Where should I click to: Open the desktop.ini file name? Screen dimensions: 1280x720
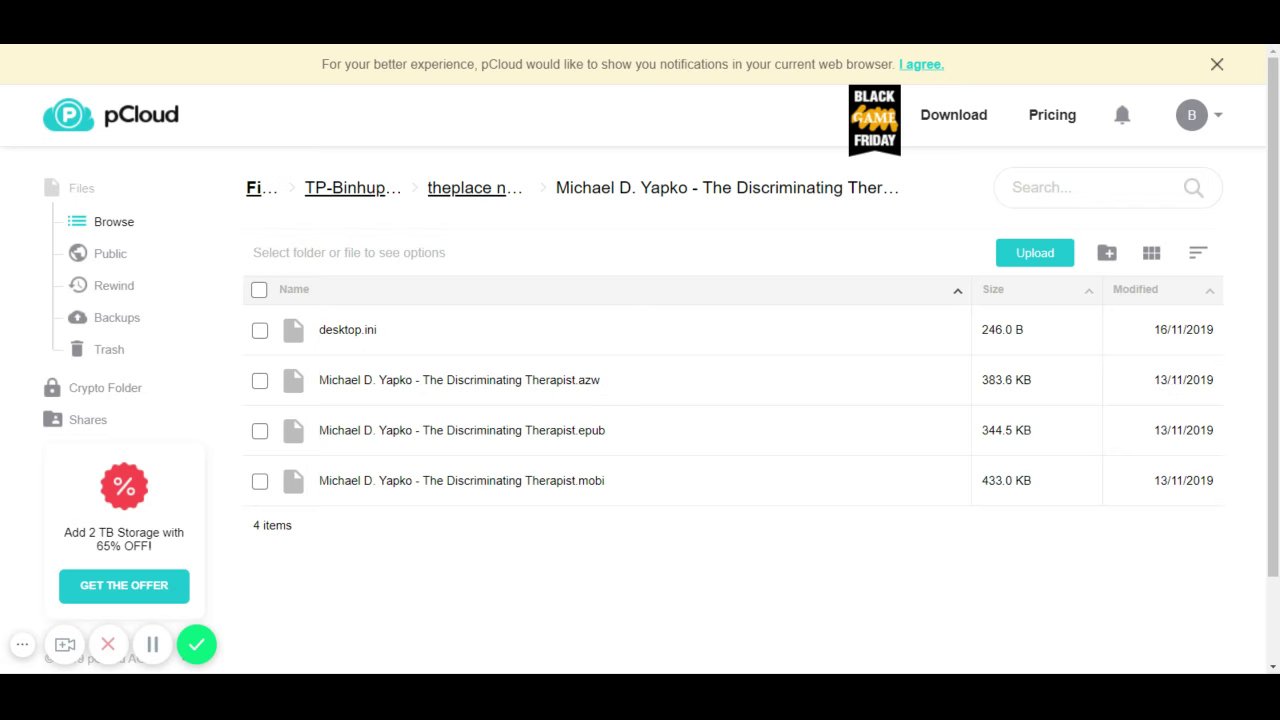348,330
